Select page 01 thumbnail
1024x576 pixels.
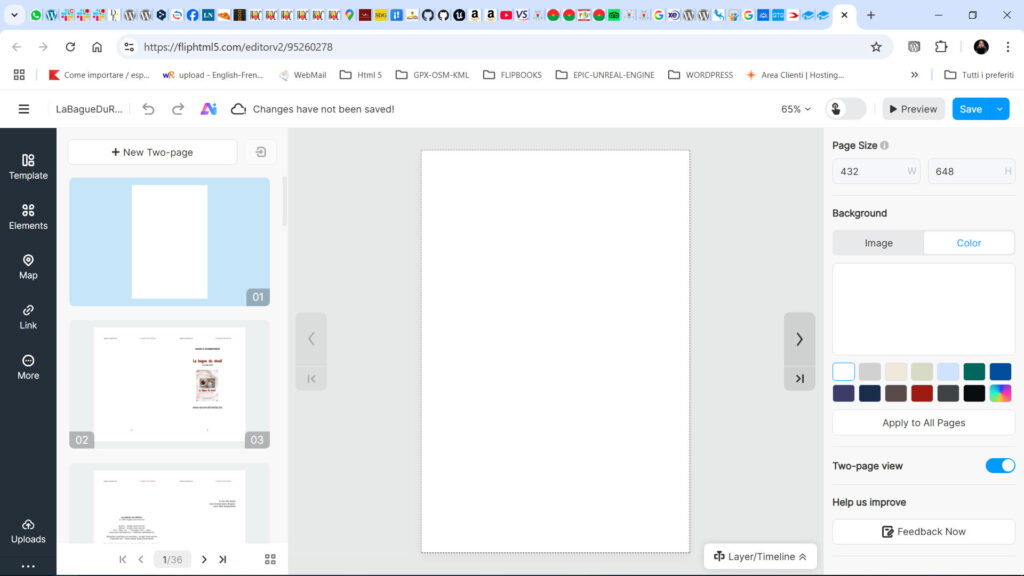pos(170,242)
